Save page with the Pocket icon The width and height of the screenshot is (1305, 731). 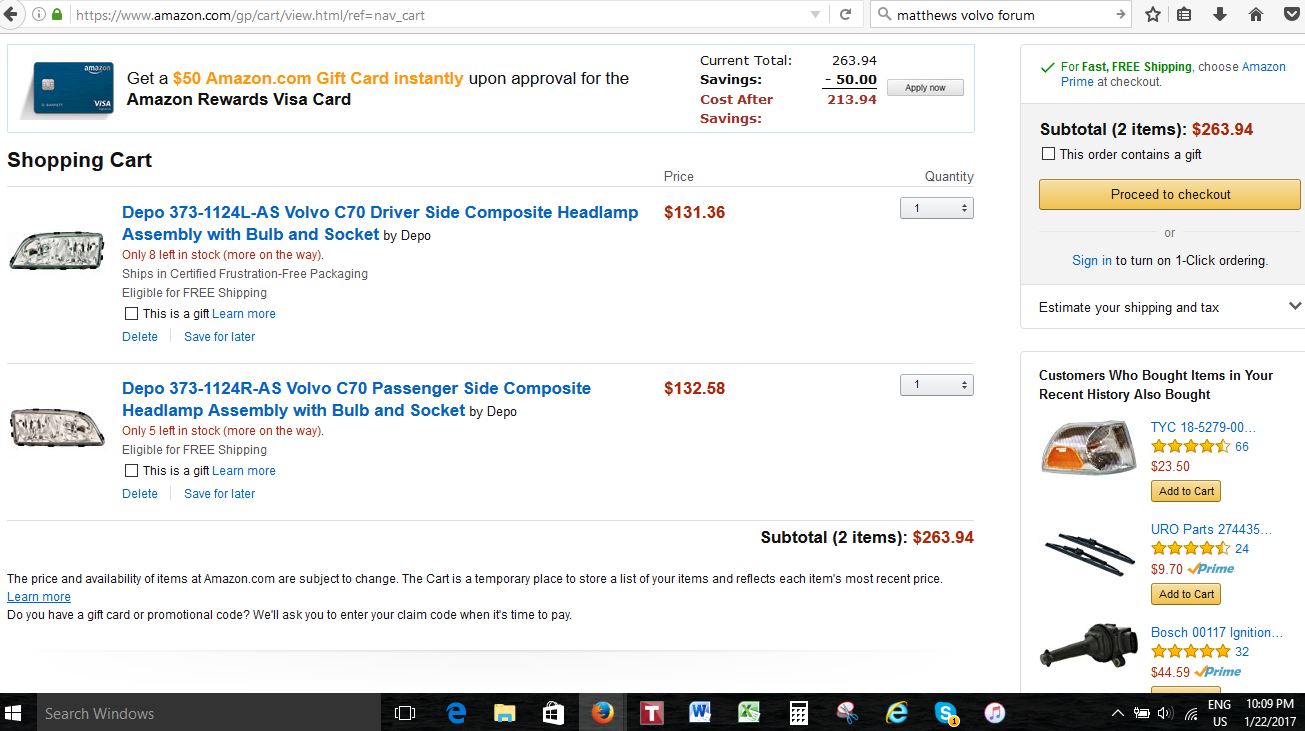[x=1292, y=15]
